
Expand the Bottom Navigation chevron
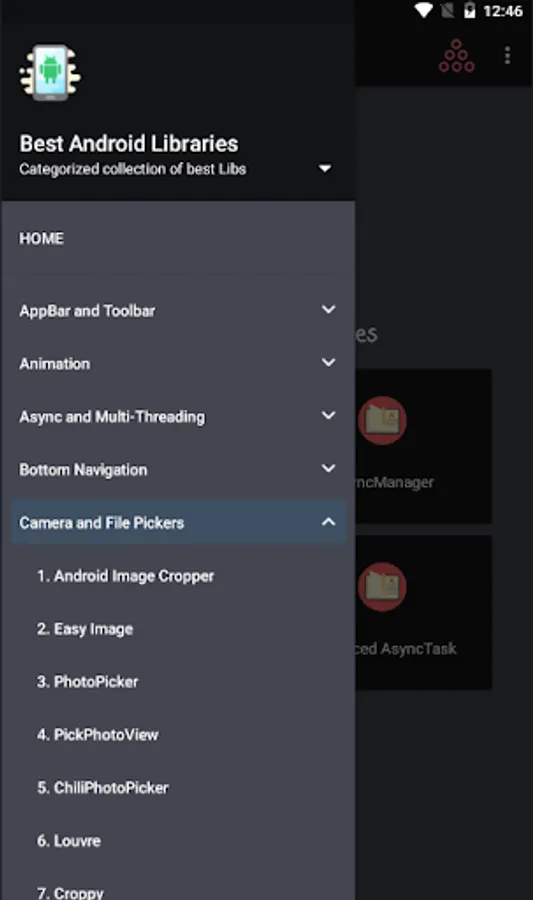pos(328,468)
